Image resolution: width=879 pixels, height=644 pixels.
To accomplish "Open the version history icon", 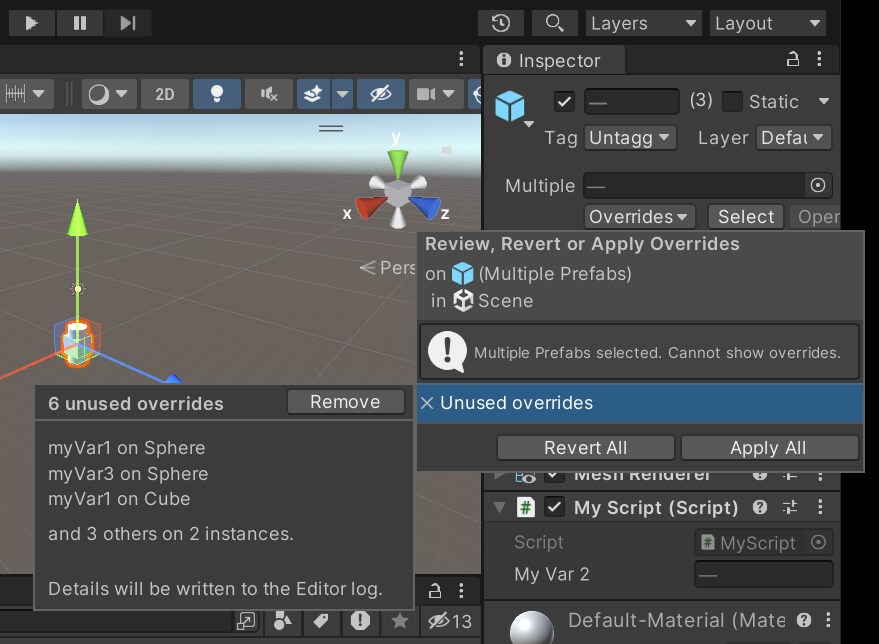I will (x=501, y=23).
